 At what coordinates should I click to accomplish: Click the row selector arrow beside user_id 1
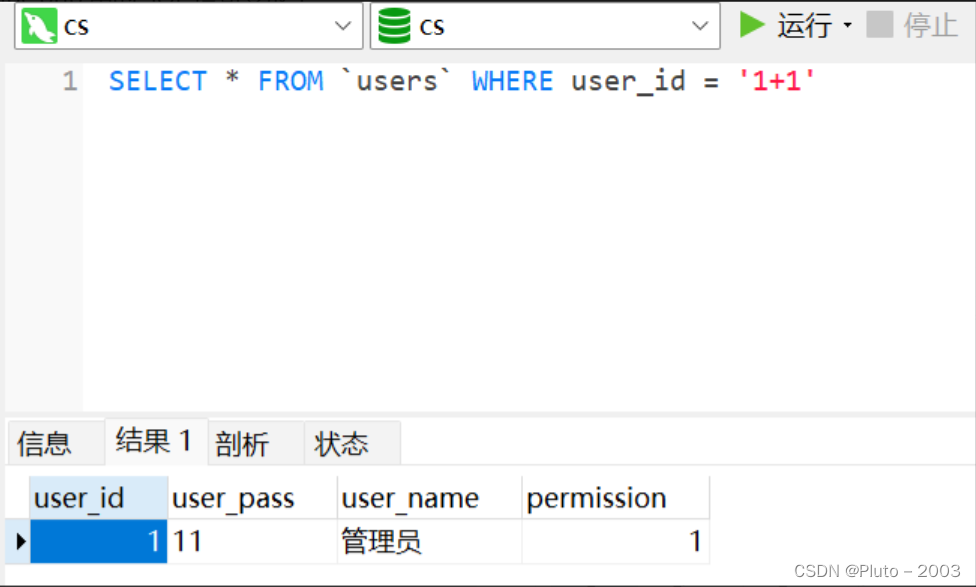pos(18,541)
